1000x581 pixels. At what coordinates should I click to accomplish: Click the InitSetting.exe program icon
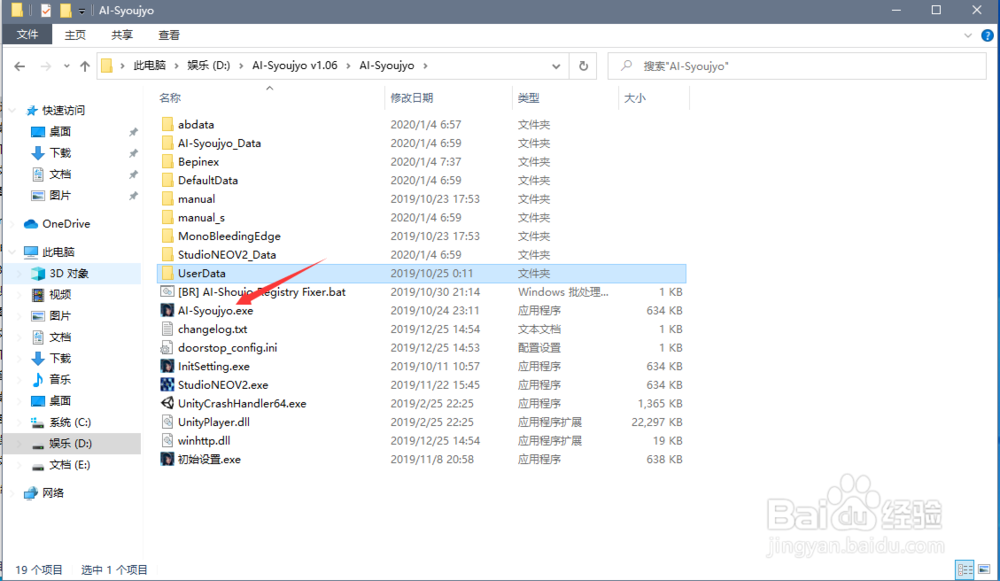[x=168, y=366]
